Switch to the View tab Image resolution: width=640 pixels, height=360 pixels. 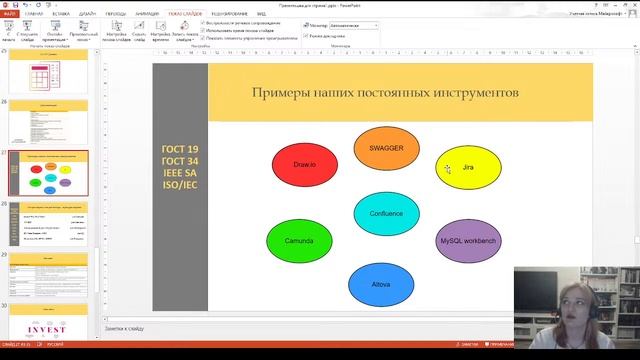tap(261, 13)
